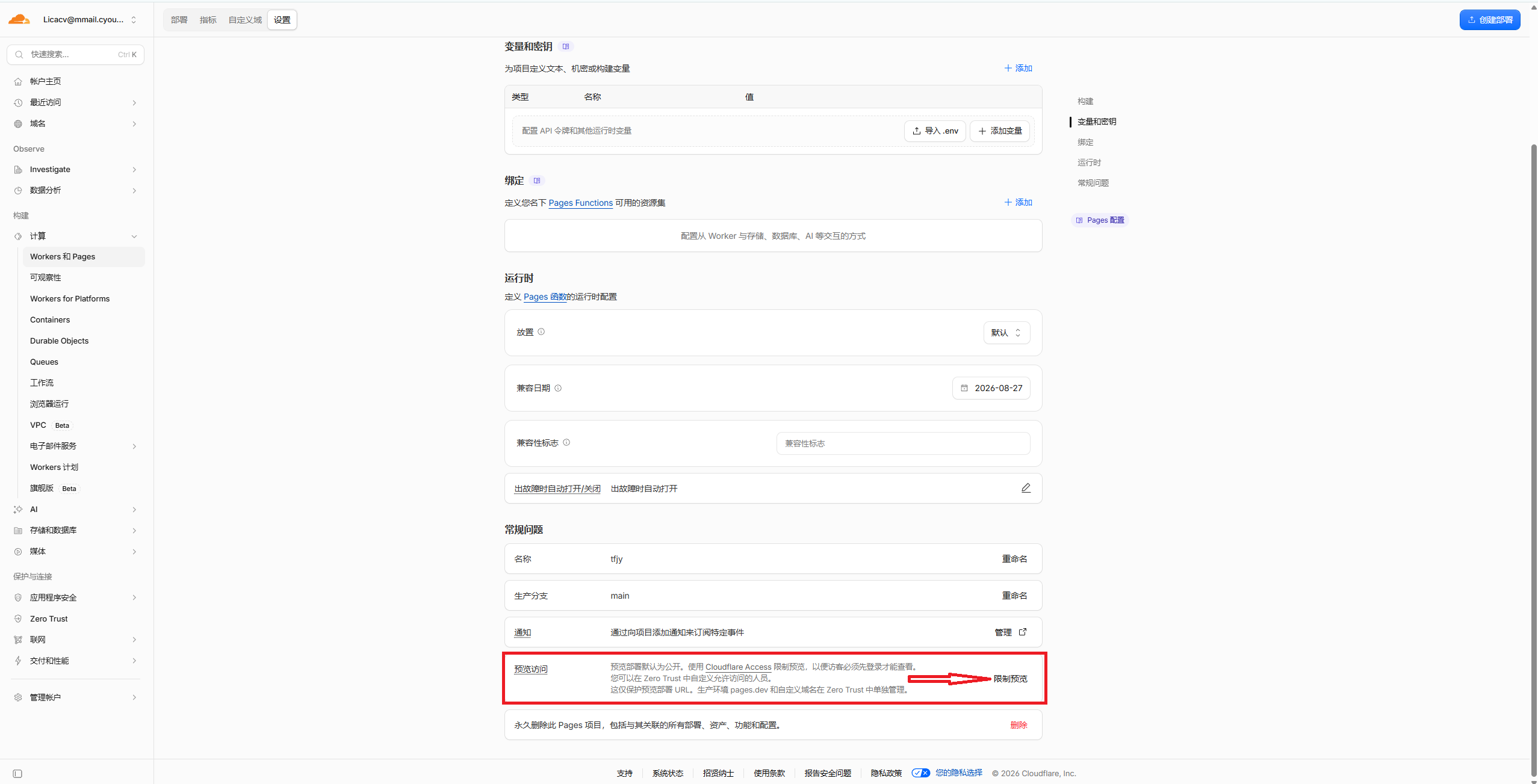Open Workers 和 Pages in sidebar
1538x784 pixels.
tap(84, 257)
